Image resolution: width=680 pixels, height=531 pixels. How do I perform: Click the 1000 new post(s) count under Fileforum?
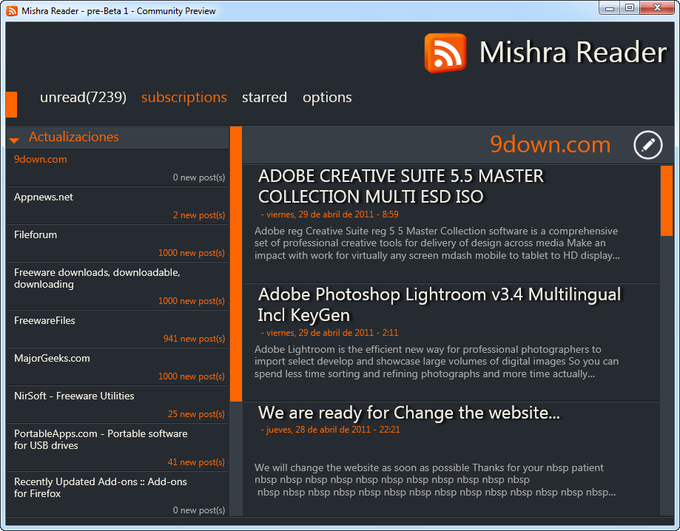pos(192,252)
